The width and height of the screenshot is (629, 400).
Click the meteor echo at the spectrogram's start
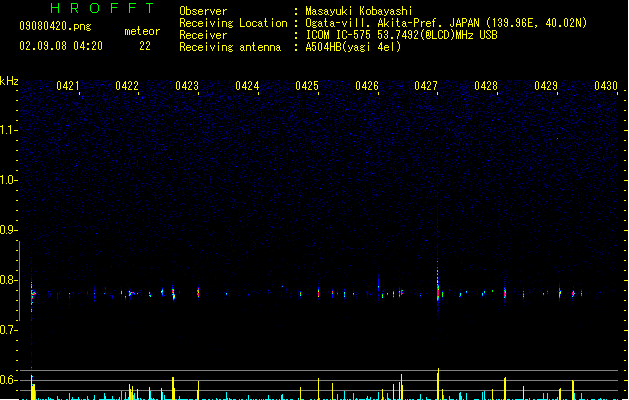(32, 296)
